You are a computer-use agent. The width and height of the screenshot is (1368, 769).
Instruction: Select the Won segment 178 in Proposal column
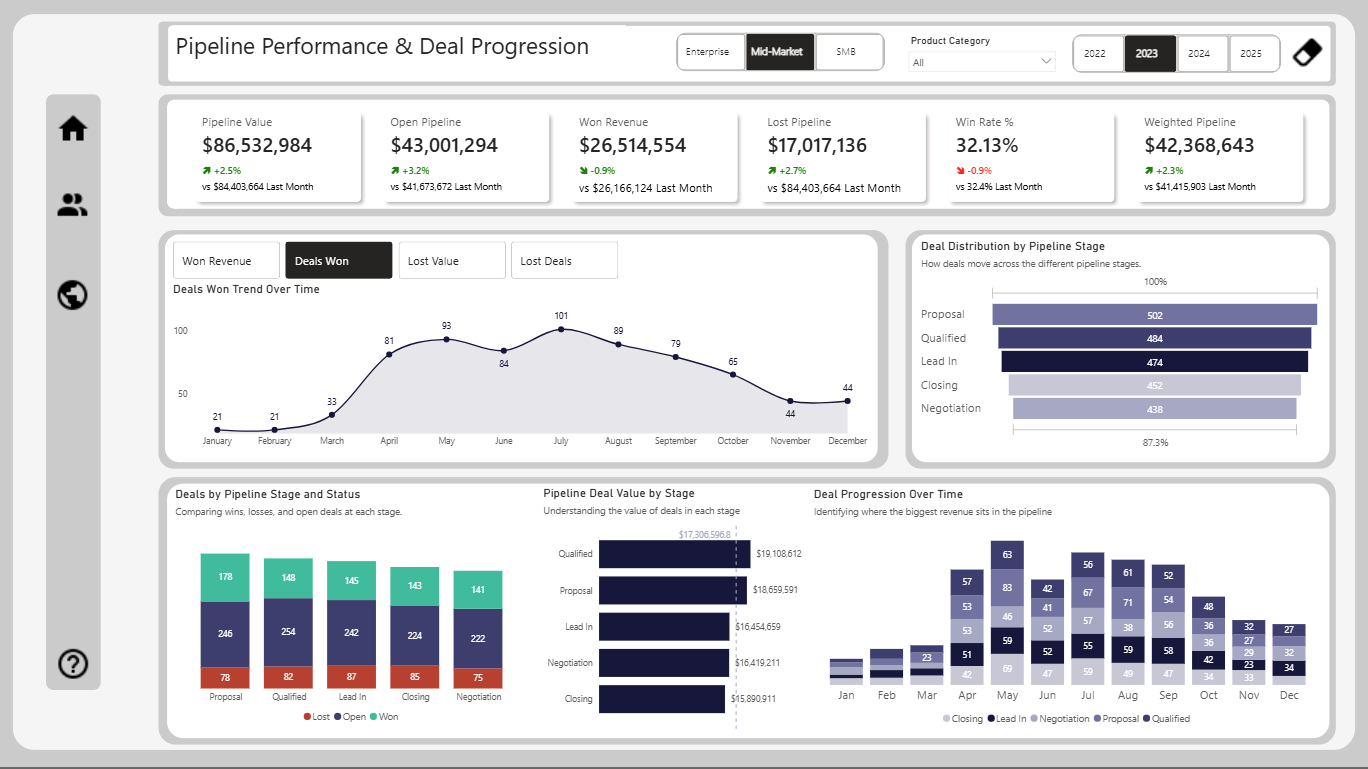click(x=225, y=577)
